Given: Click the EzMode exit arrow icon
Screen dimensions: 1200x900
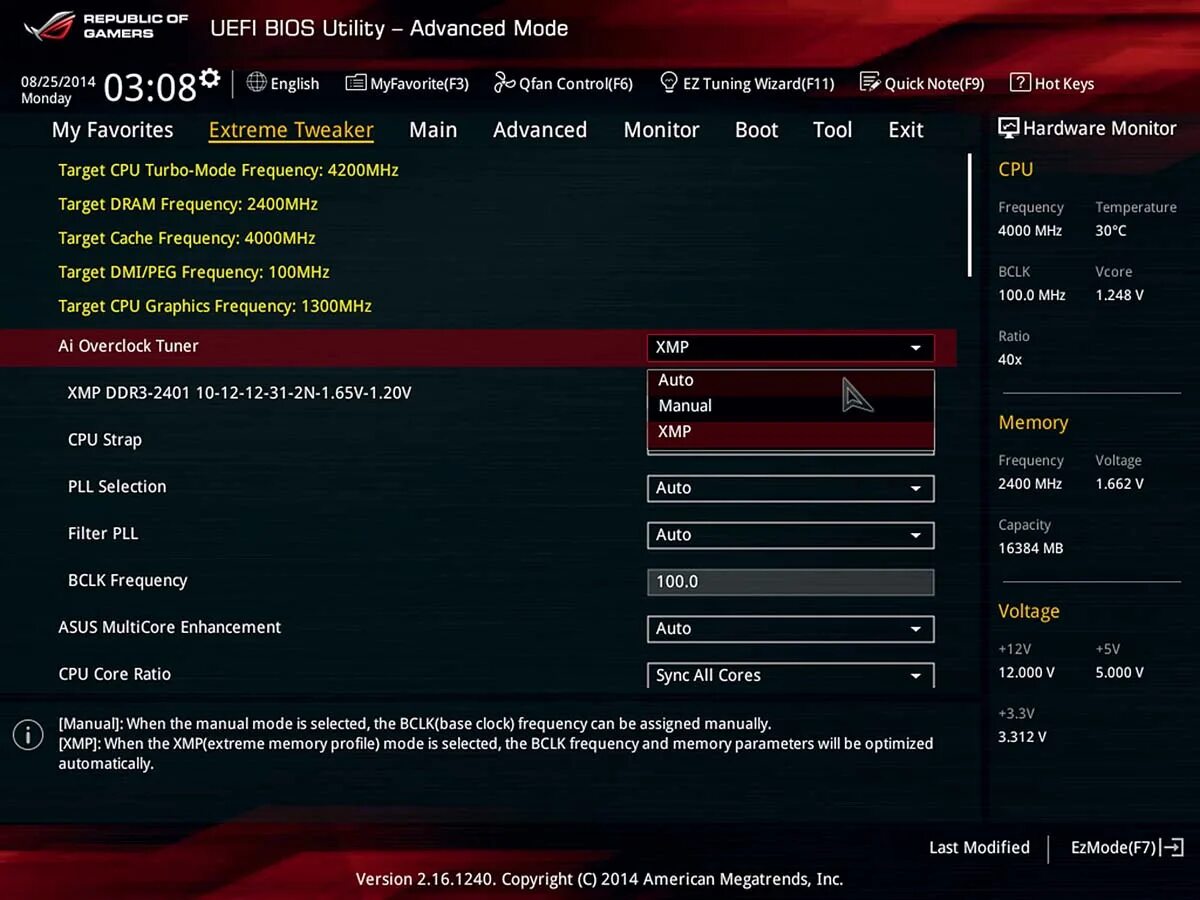Looking at the screenshot, I should pyautogui.click(x=1174, y=847).
